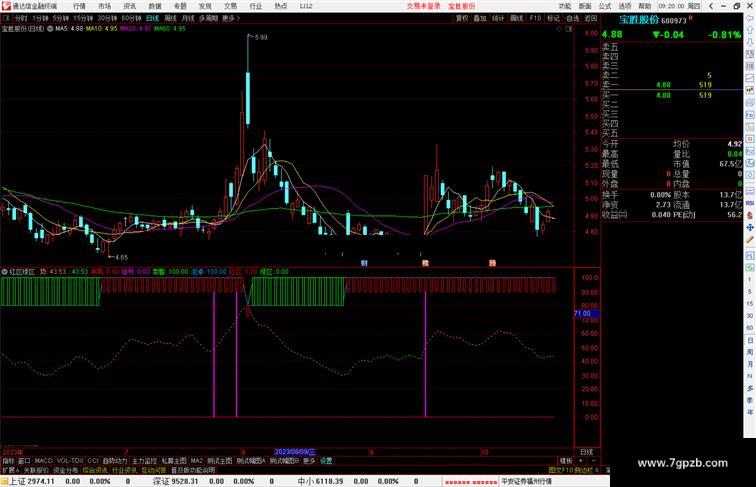Select the 月线 monthly period
Image resolution: width=756 pixels, height=487 pixels.
[188, 18]
